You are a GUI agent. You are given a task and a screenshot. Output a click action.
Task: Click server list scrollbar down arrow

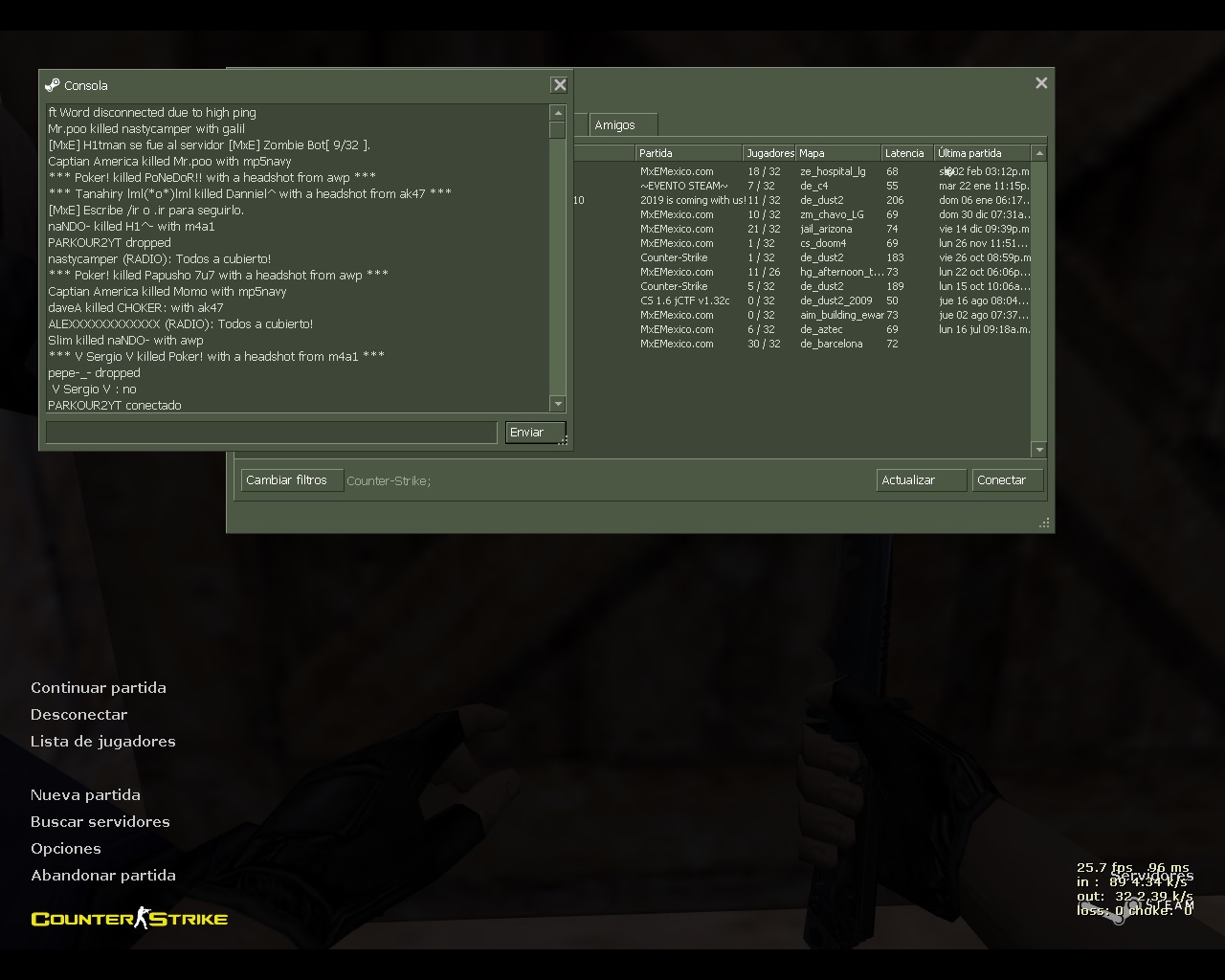point(1039,449)
